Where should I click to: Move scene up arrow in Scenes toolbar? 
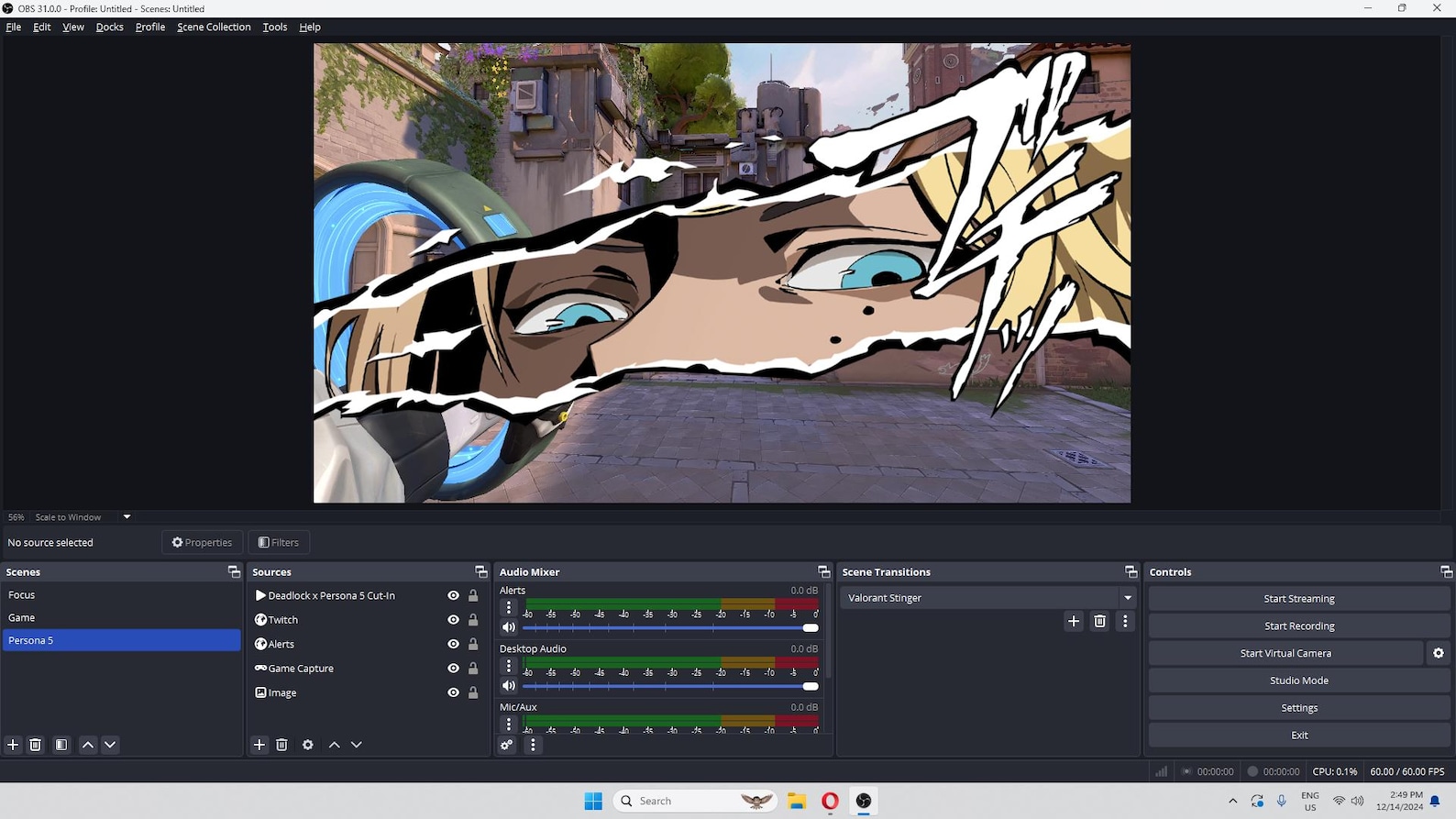pyautogui.click(x=88, y=745)
